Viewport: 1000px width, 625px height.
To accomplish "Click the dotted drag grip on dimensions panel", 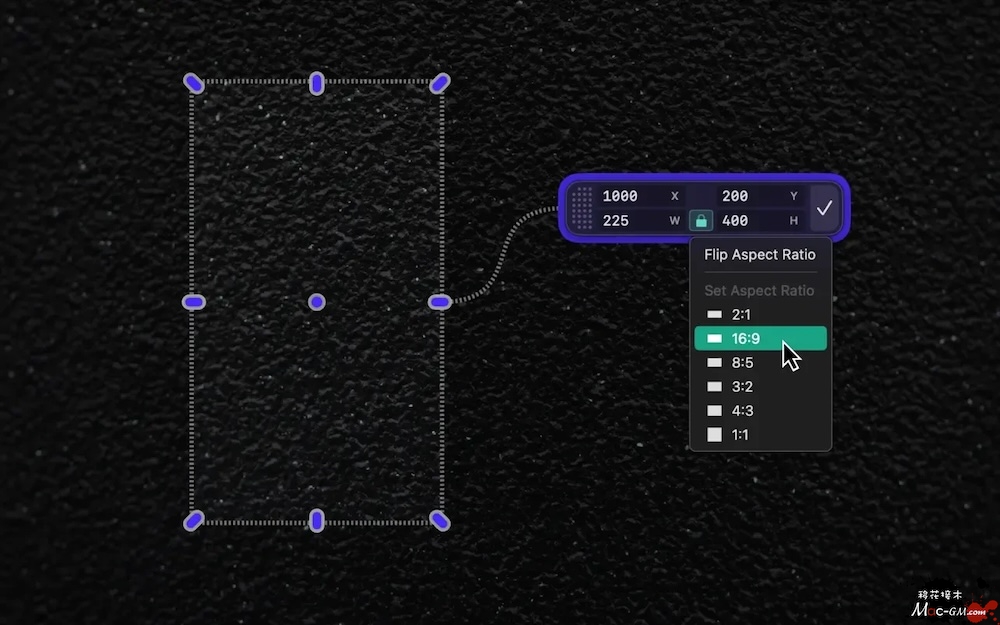I will [x=583, y=208].
